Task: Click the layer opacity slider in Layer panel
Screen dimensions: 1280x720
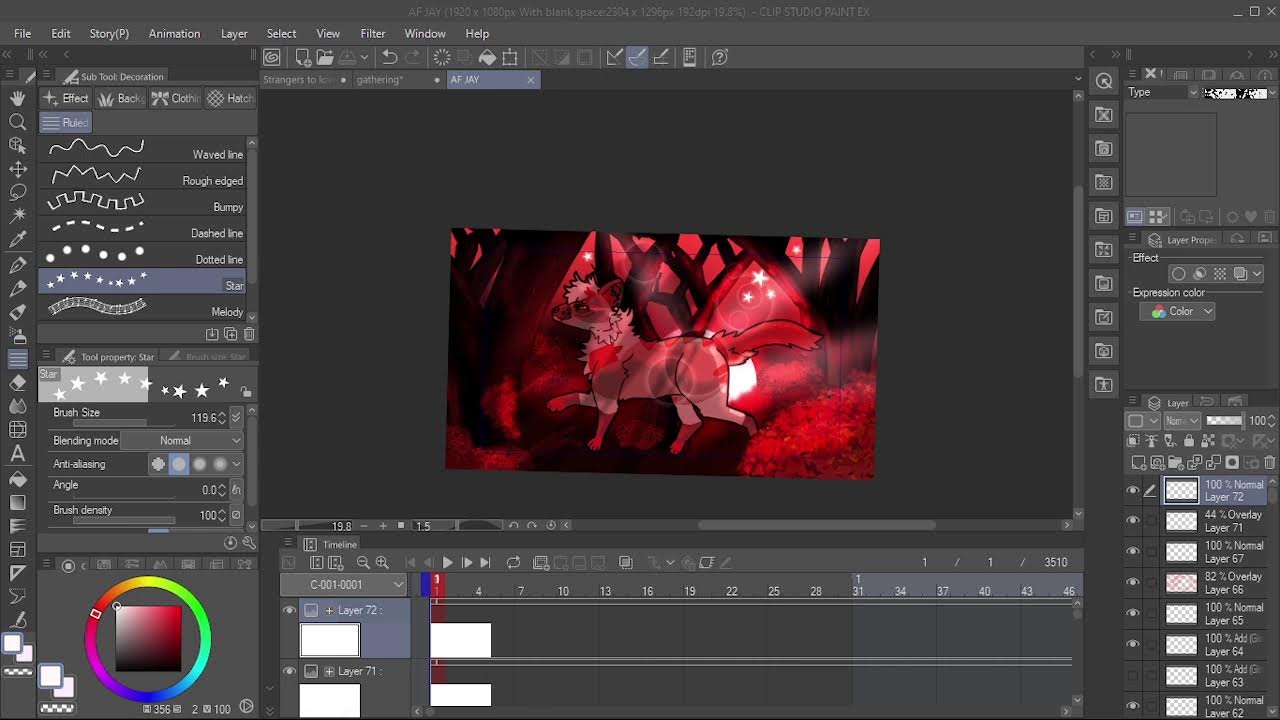Action: click(x=1224, y=421)
